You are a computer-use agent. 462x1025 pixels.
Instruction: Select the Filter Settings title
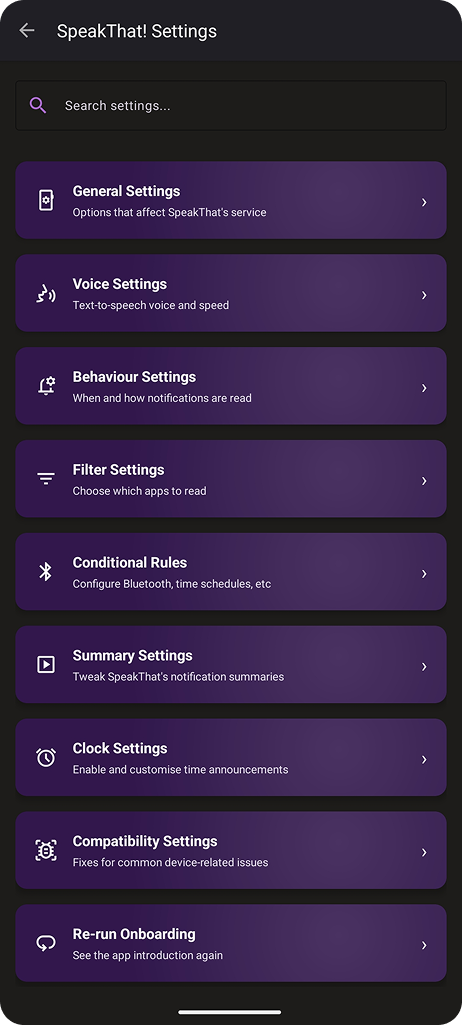(118, 469)
